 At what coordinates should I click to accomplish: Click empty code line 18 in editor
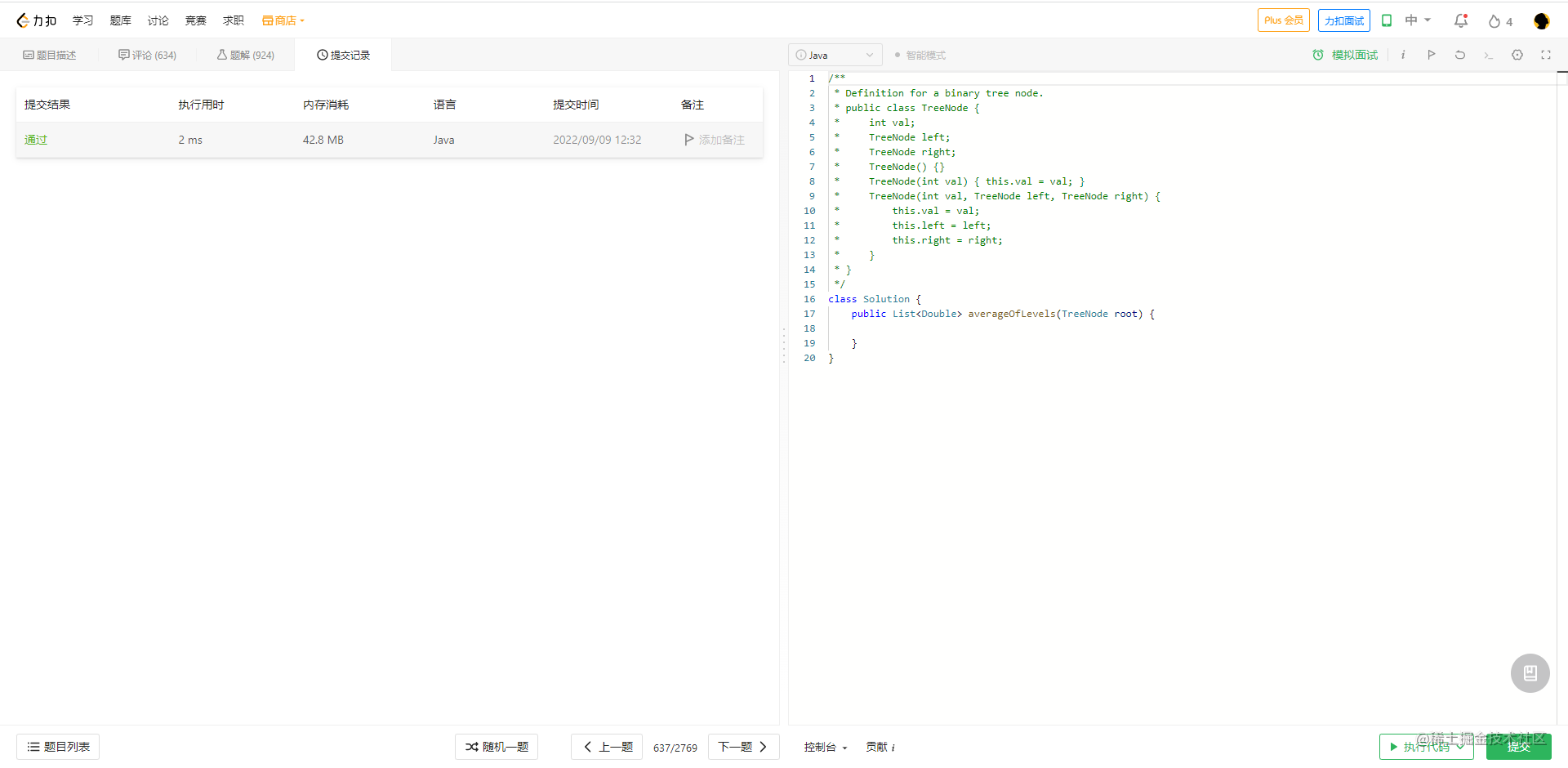[x=1192, y=328]
